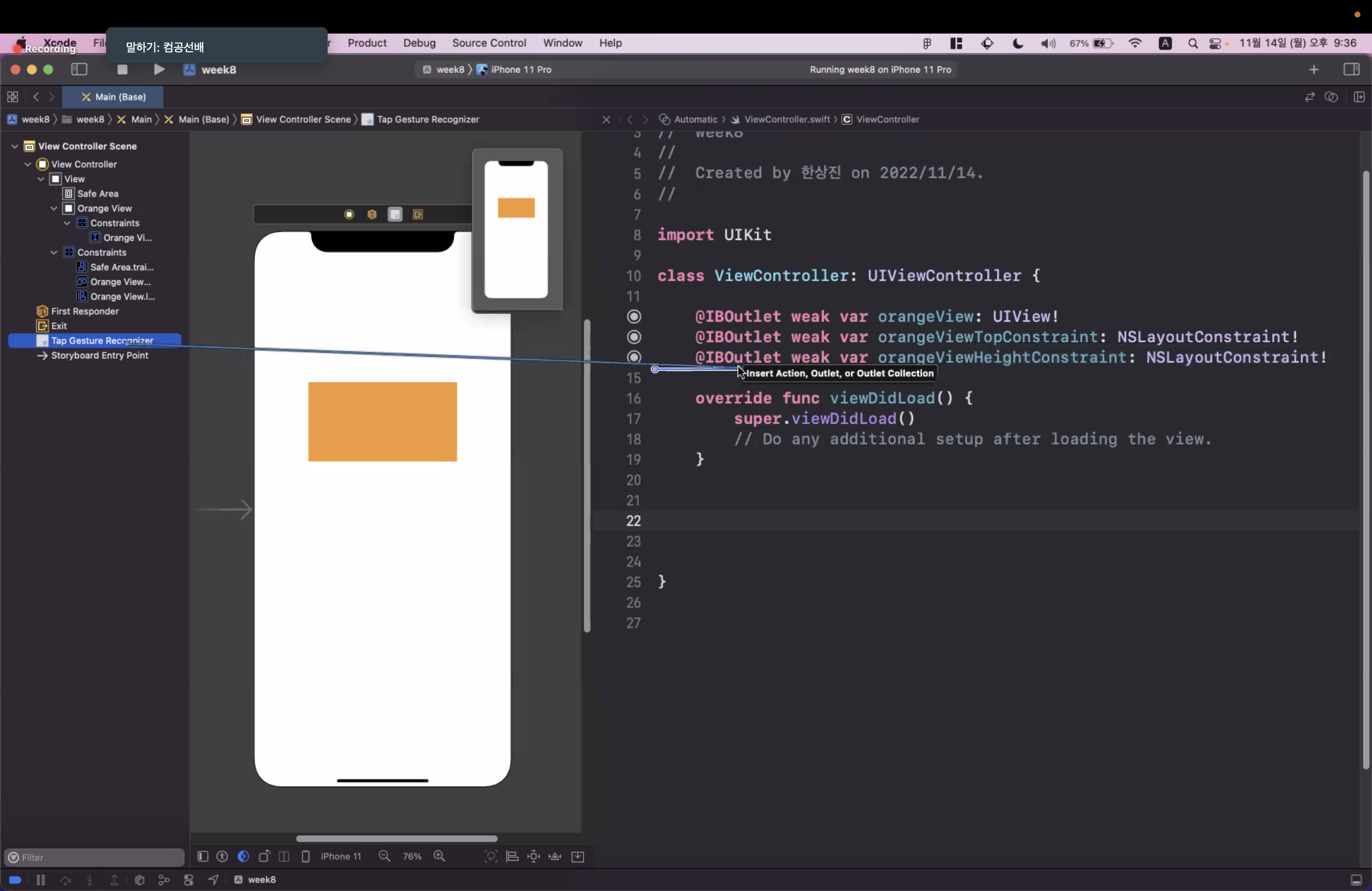Zoom in the storyboard canvas

(439, 857)
